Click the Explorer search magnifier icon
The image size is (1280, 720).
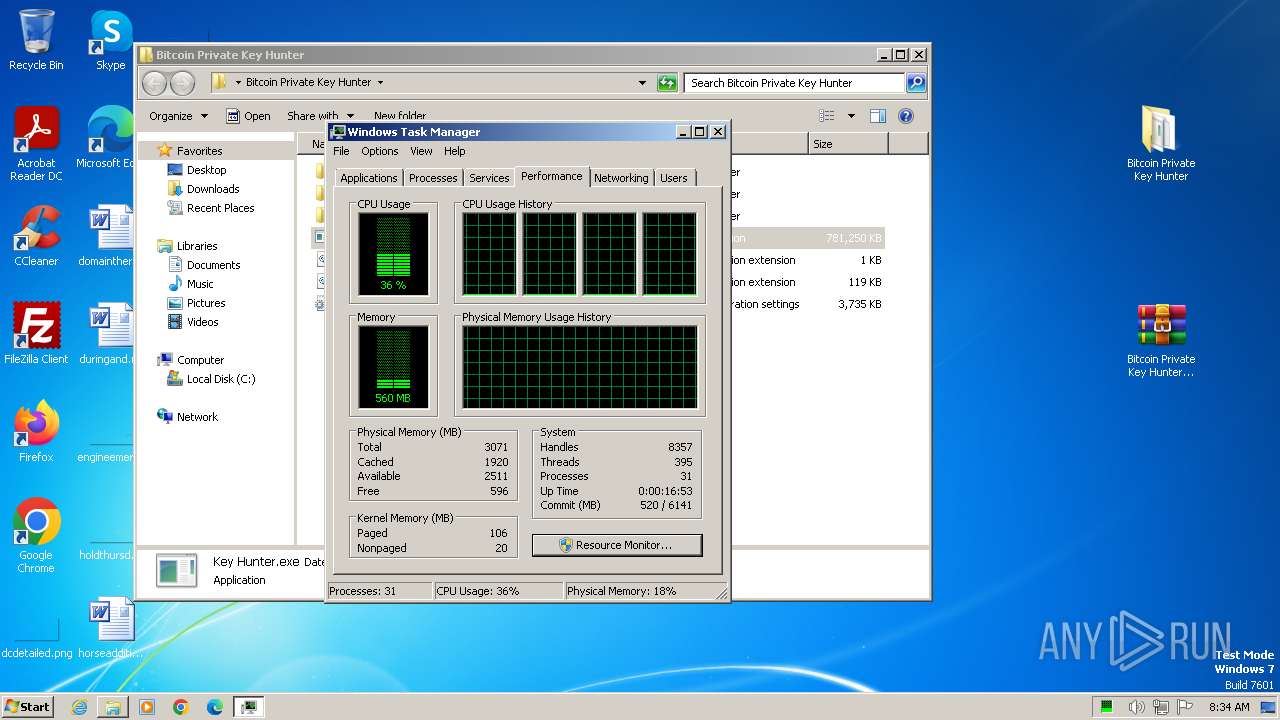pos(916,83)
